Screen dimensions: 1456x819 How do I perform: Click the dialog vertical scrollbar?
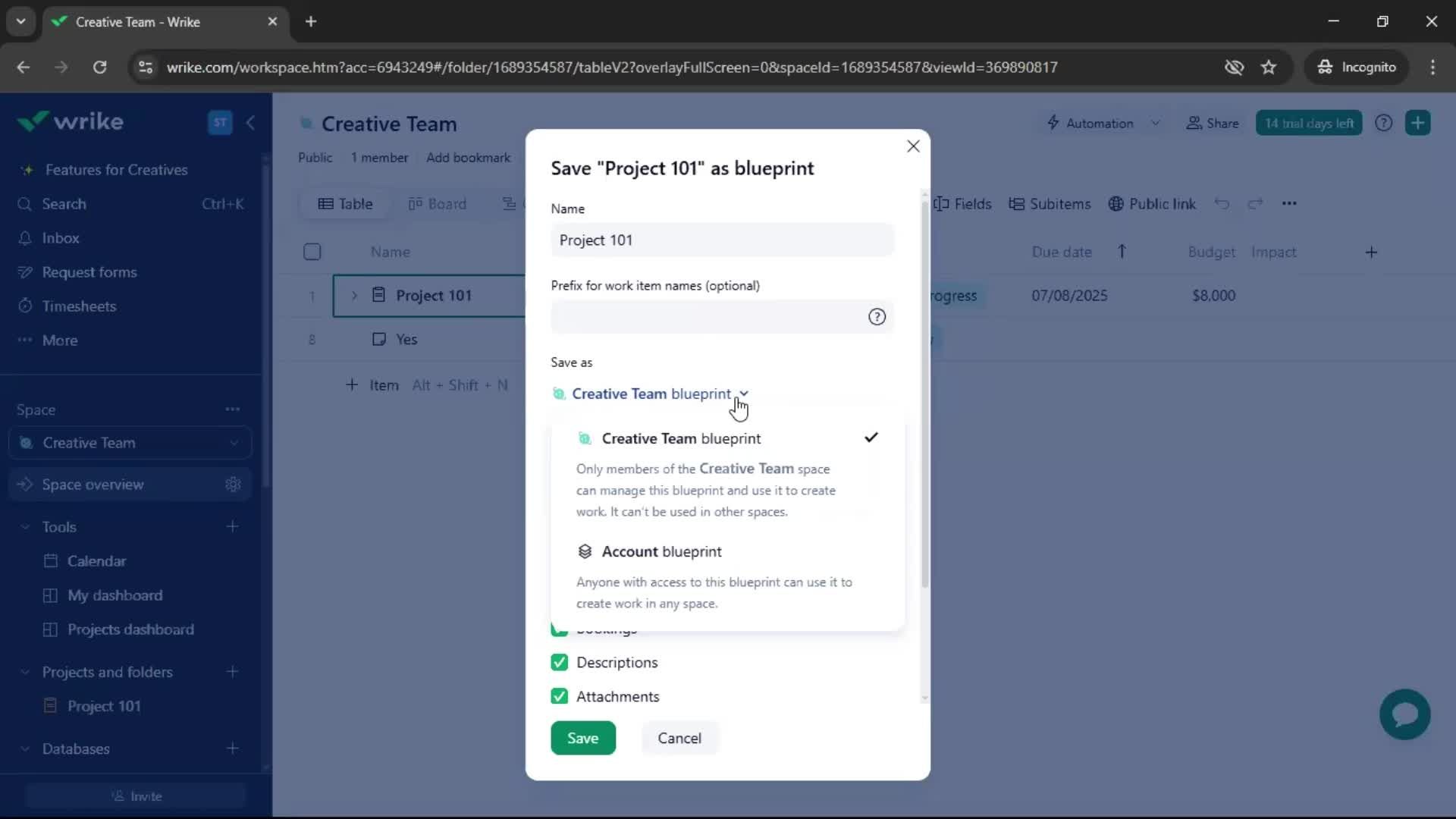(x=924, y=394)
